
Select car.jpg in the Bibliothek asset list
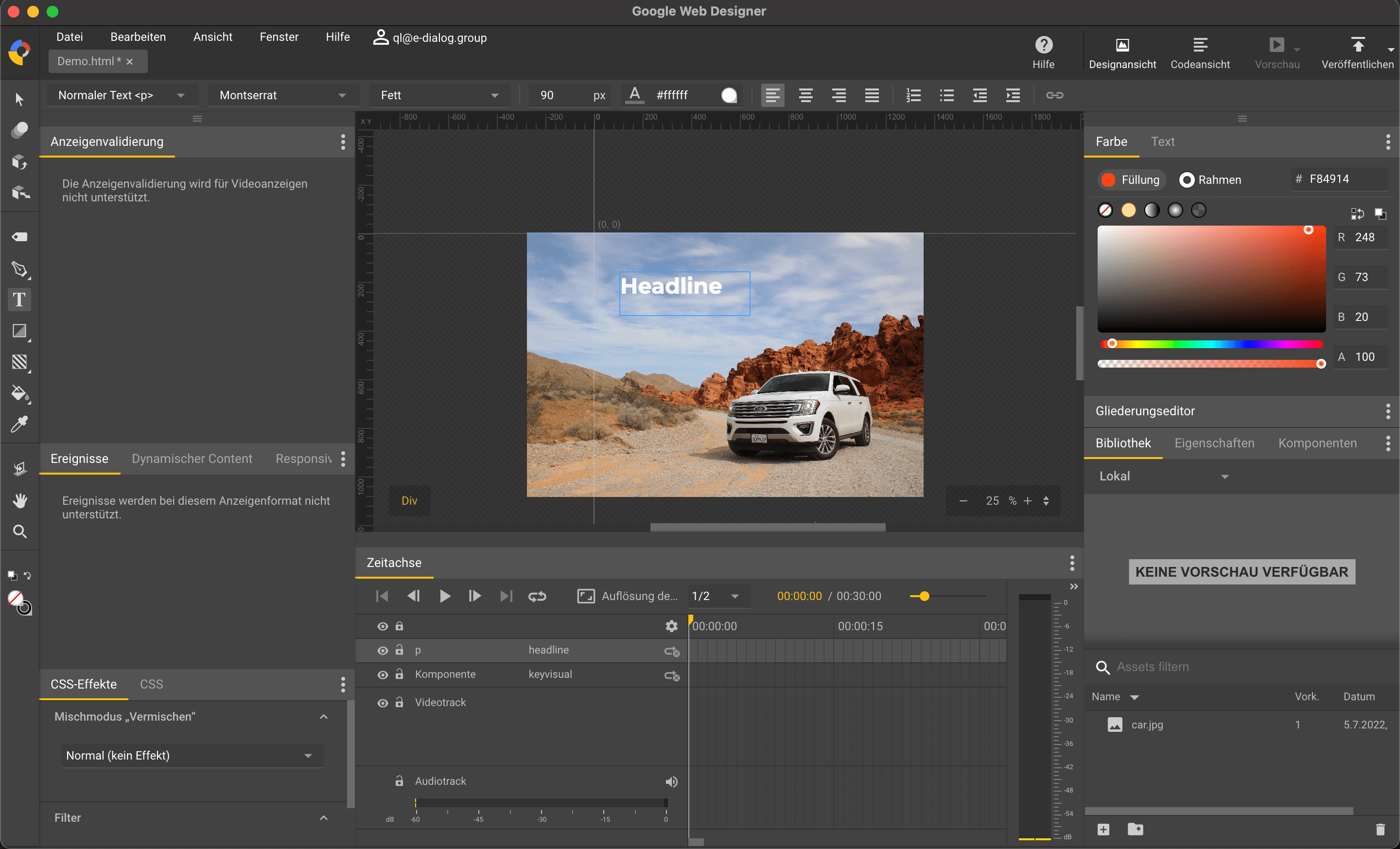tap(1148, 725)
